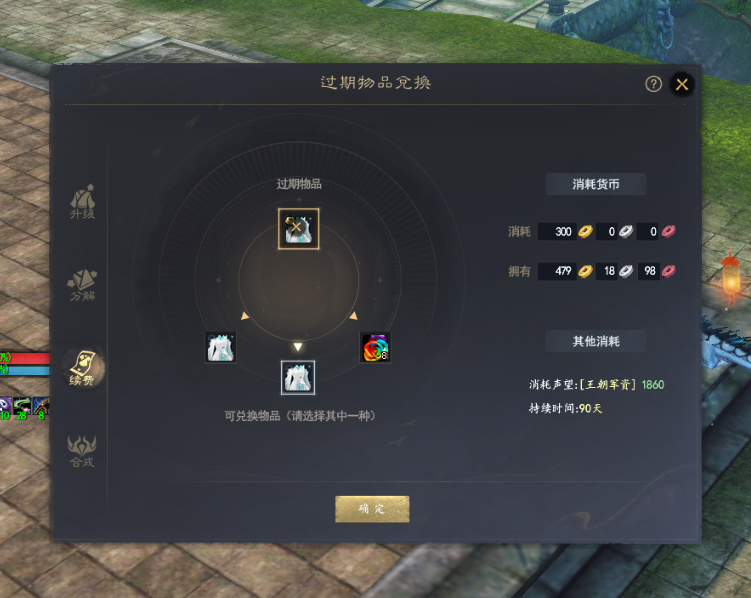
Task: Open the 合成 synthesis sidebar icon
Action: tap(82, 451)
